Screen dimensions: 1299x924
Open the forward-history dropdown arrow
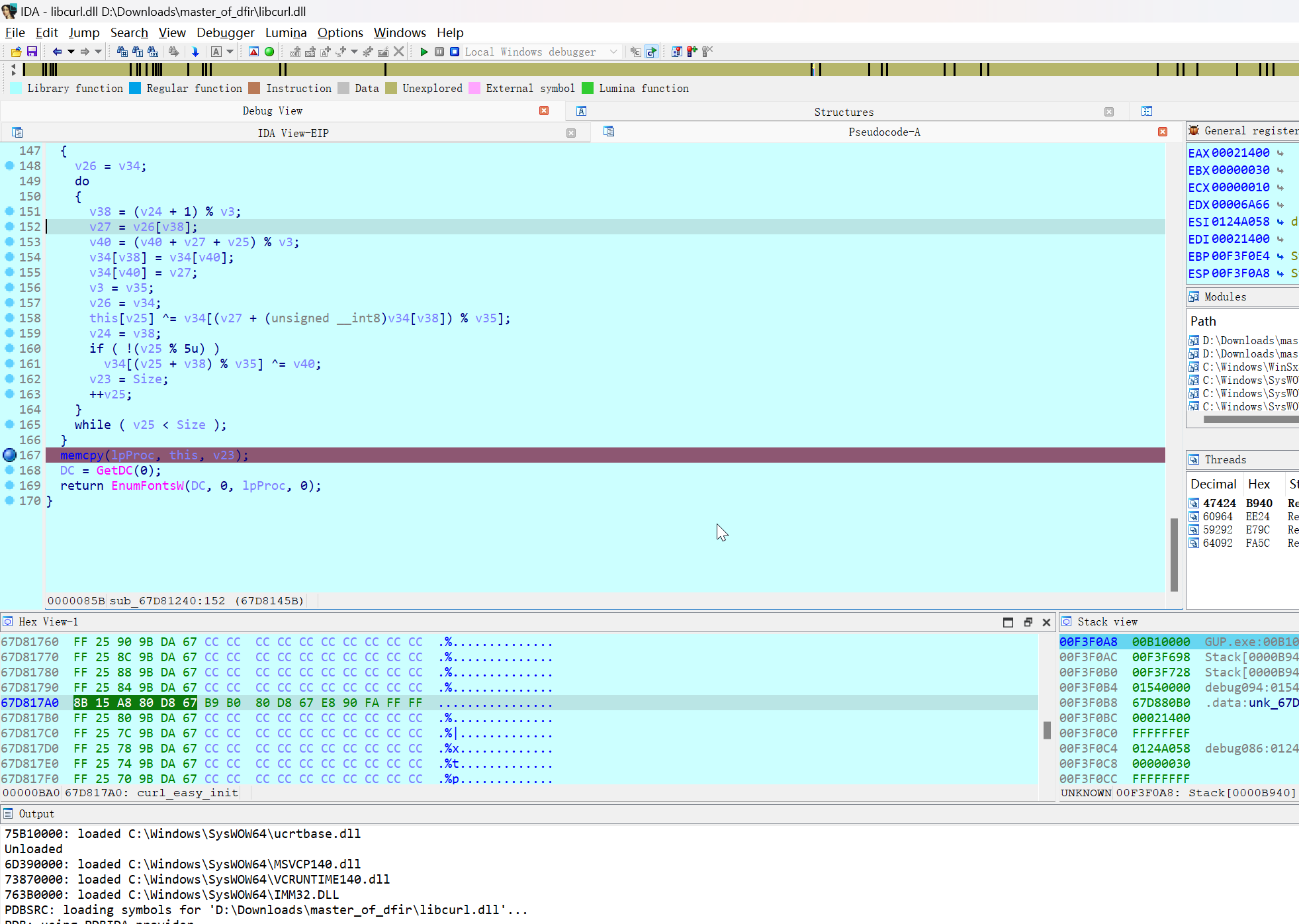pos(98,52)
